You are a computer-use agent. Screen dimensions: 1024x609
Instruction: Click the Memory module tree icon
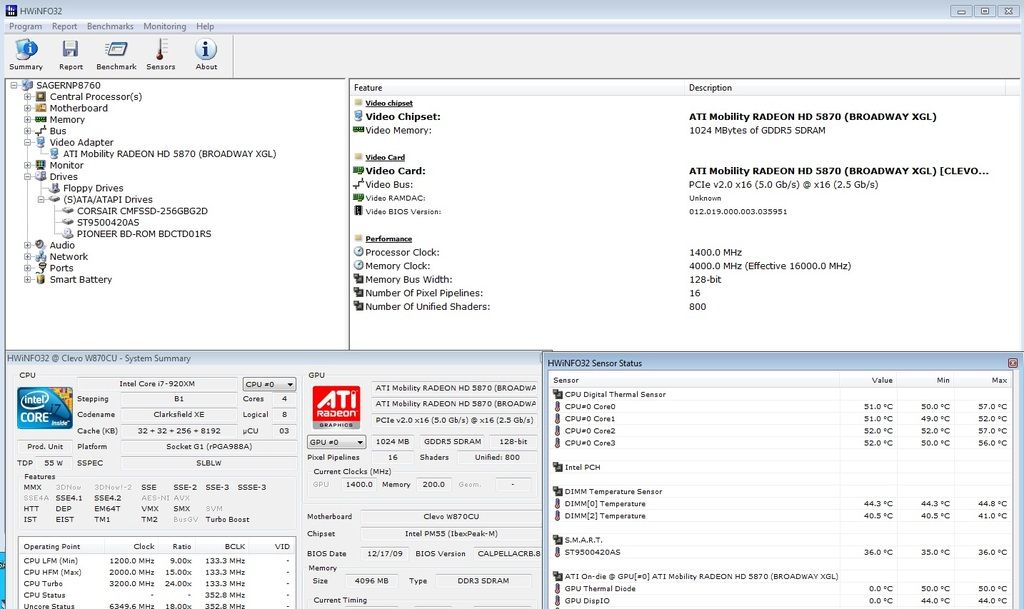tap(41, 119)
